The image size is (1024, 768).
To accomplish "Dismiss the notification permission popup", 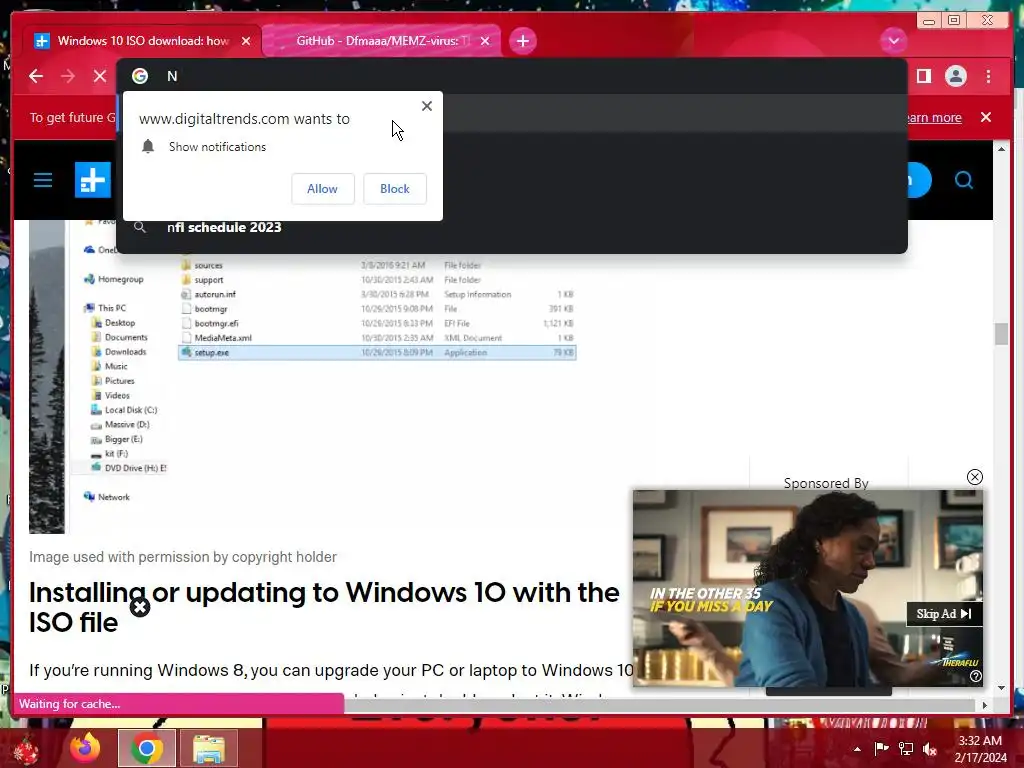I will pos(426,106).
